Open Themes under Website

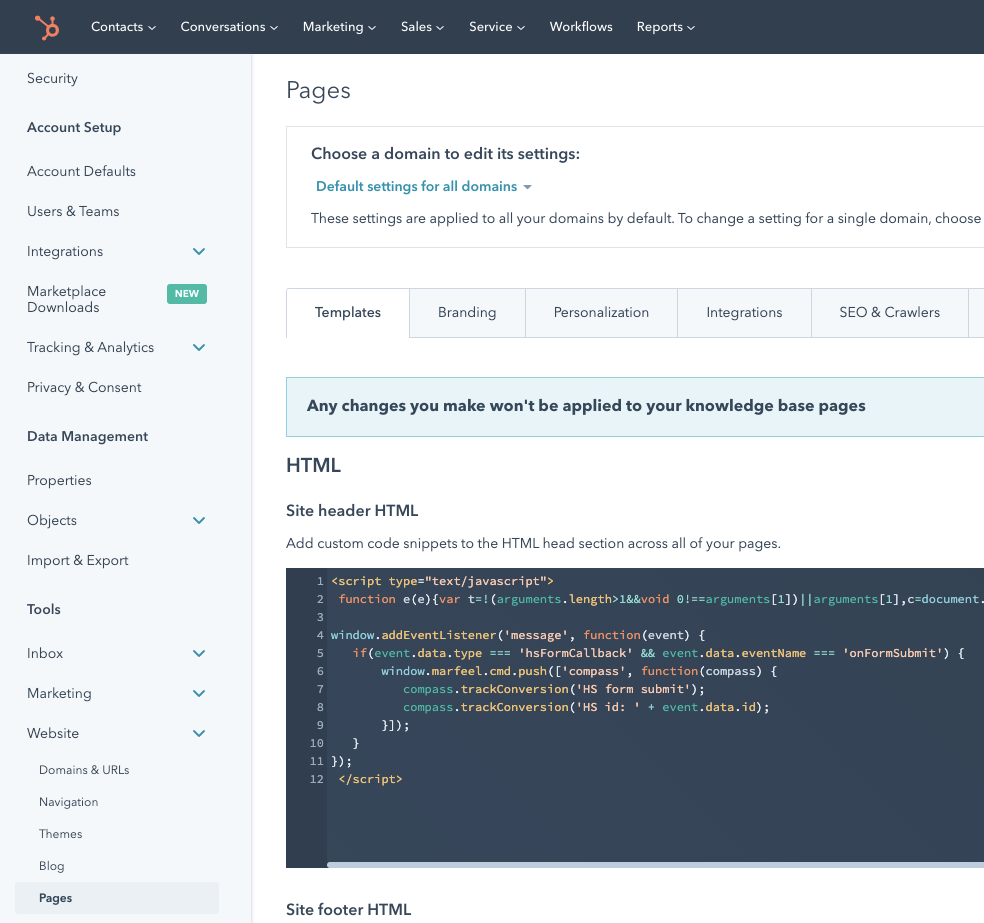click(x=60, y=834)
